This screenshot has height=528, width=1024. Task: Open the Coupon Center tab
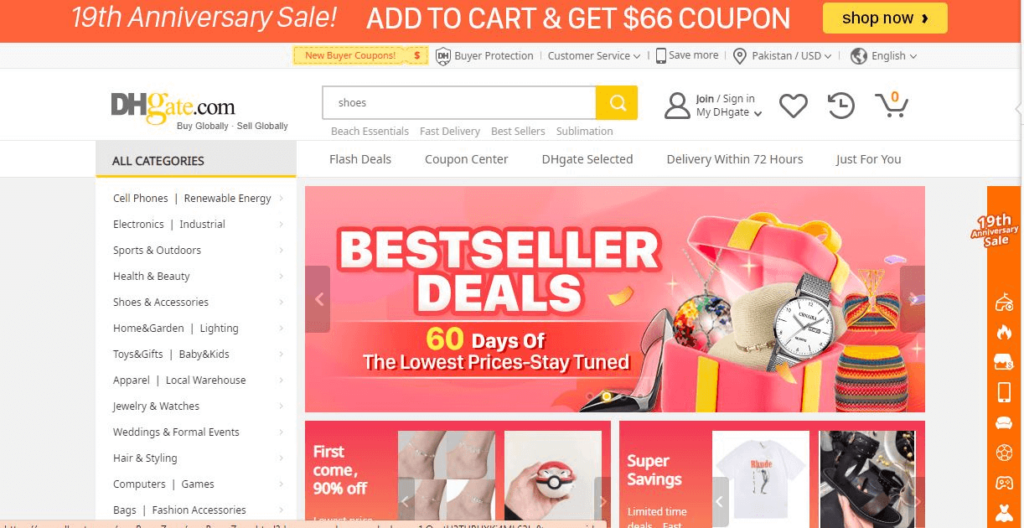(x=466, y=159)
